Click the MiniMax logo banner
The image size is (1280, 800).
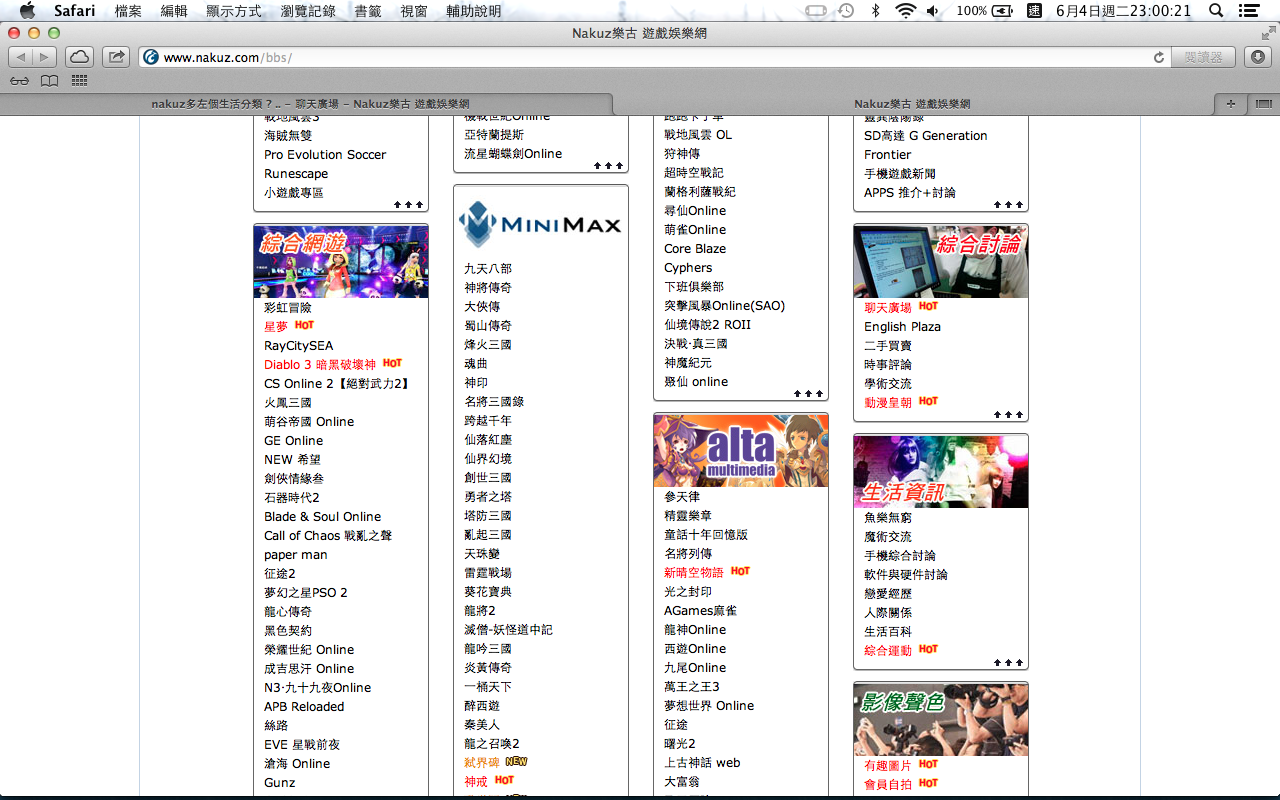tap(540, 224)
